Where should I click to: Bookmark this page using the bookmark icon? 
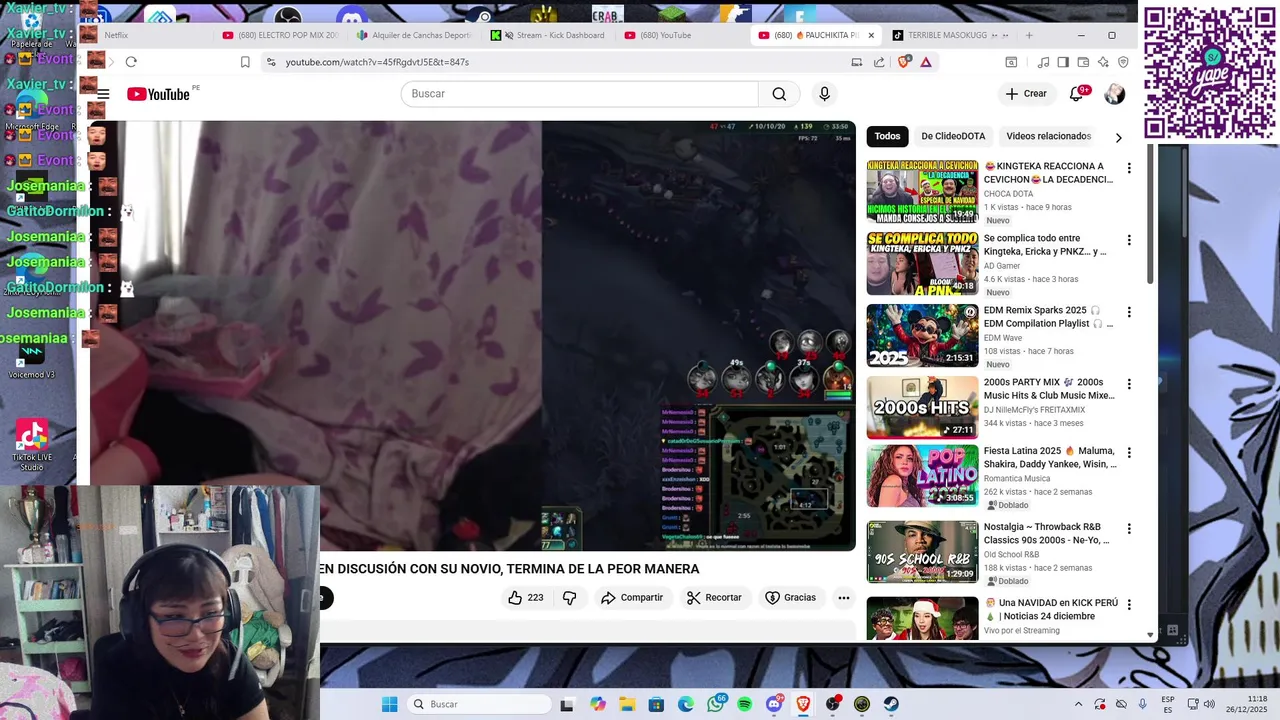245,62
